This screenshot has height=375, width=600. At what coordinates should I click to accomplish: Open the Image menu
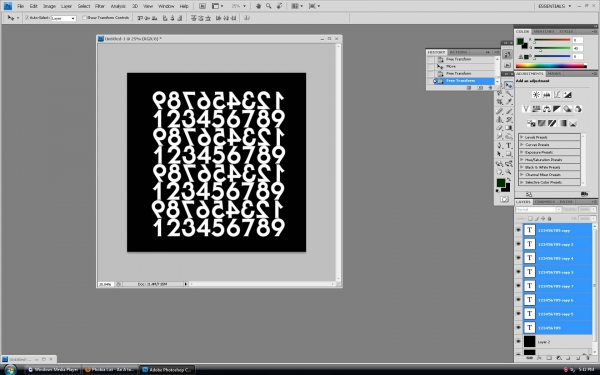(x=49, y=6)
